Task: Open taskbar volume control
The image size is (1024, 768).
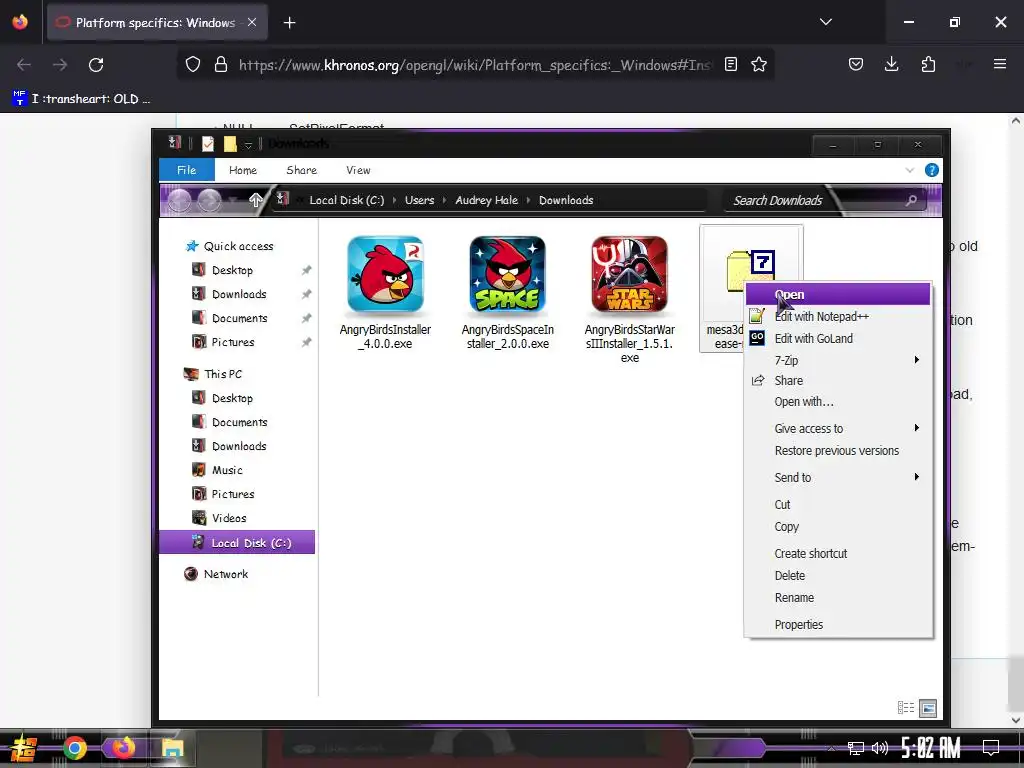Action: click(880, 748)
